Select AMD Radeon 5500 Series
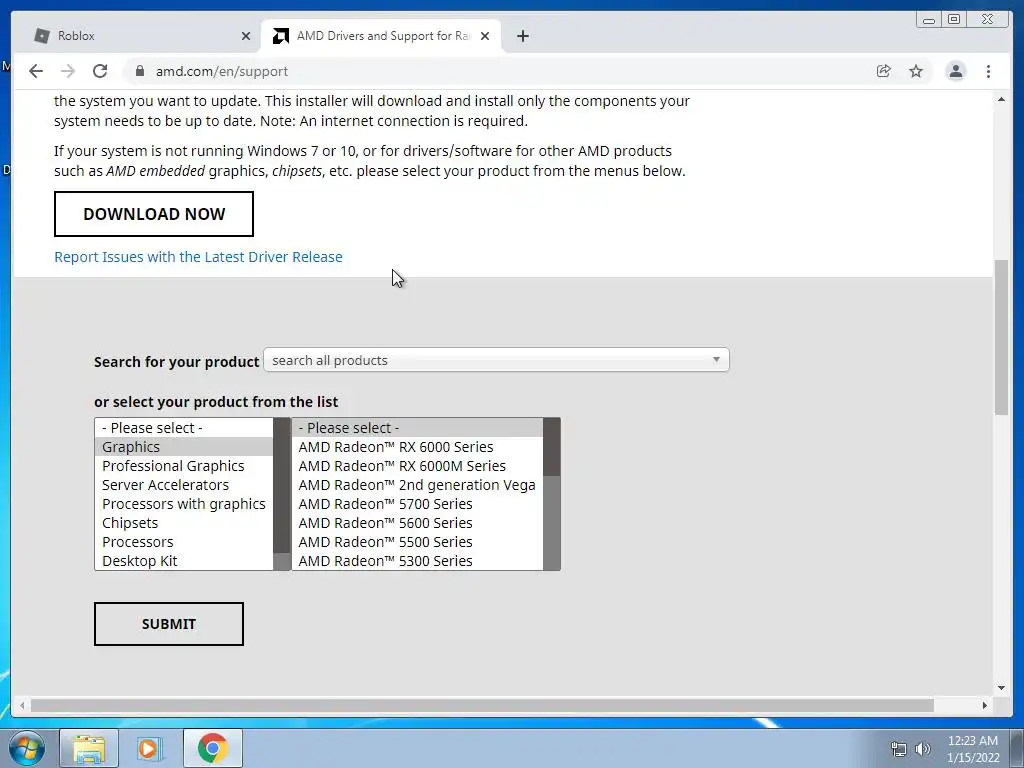This screenshot has width=1024, height=768. [x=417, y=541]
